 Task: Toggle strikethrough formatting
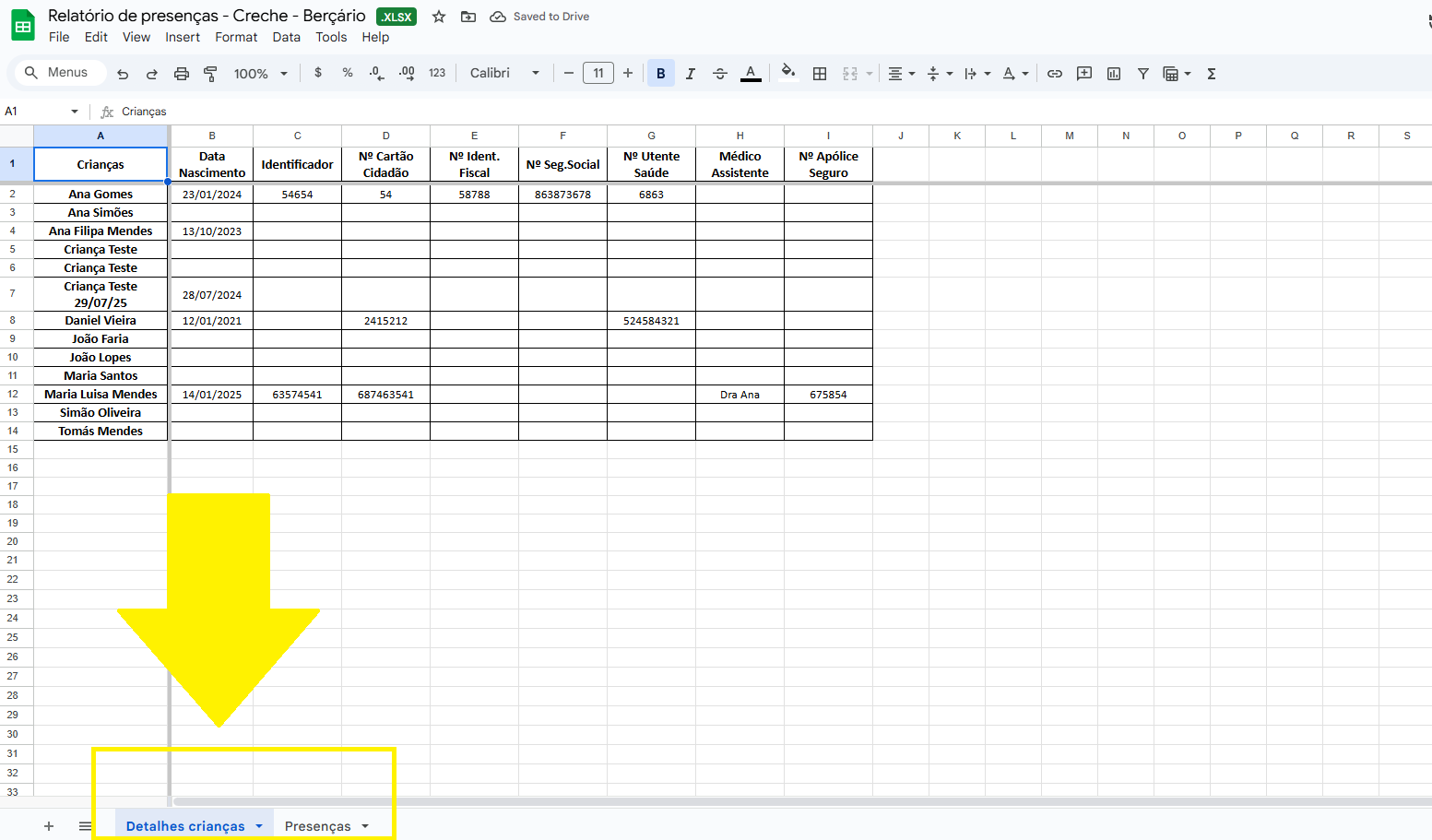pos(720,73)
